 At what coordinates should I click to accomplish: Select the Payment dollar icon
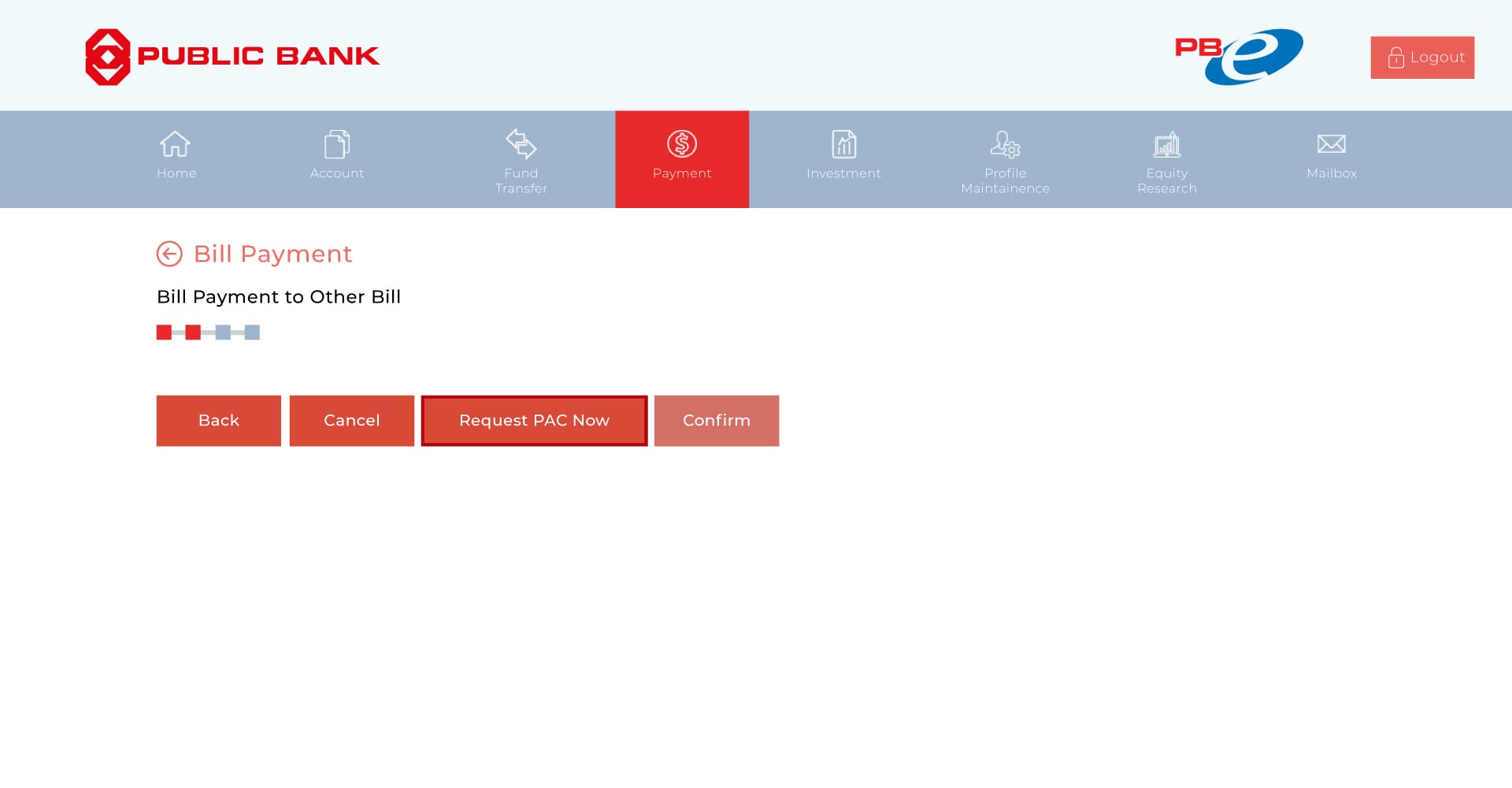682,143
